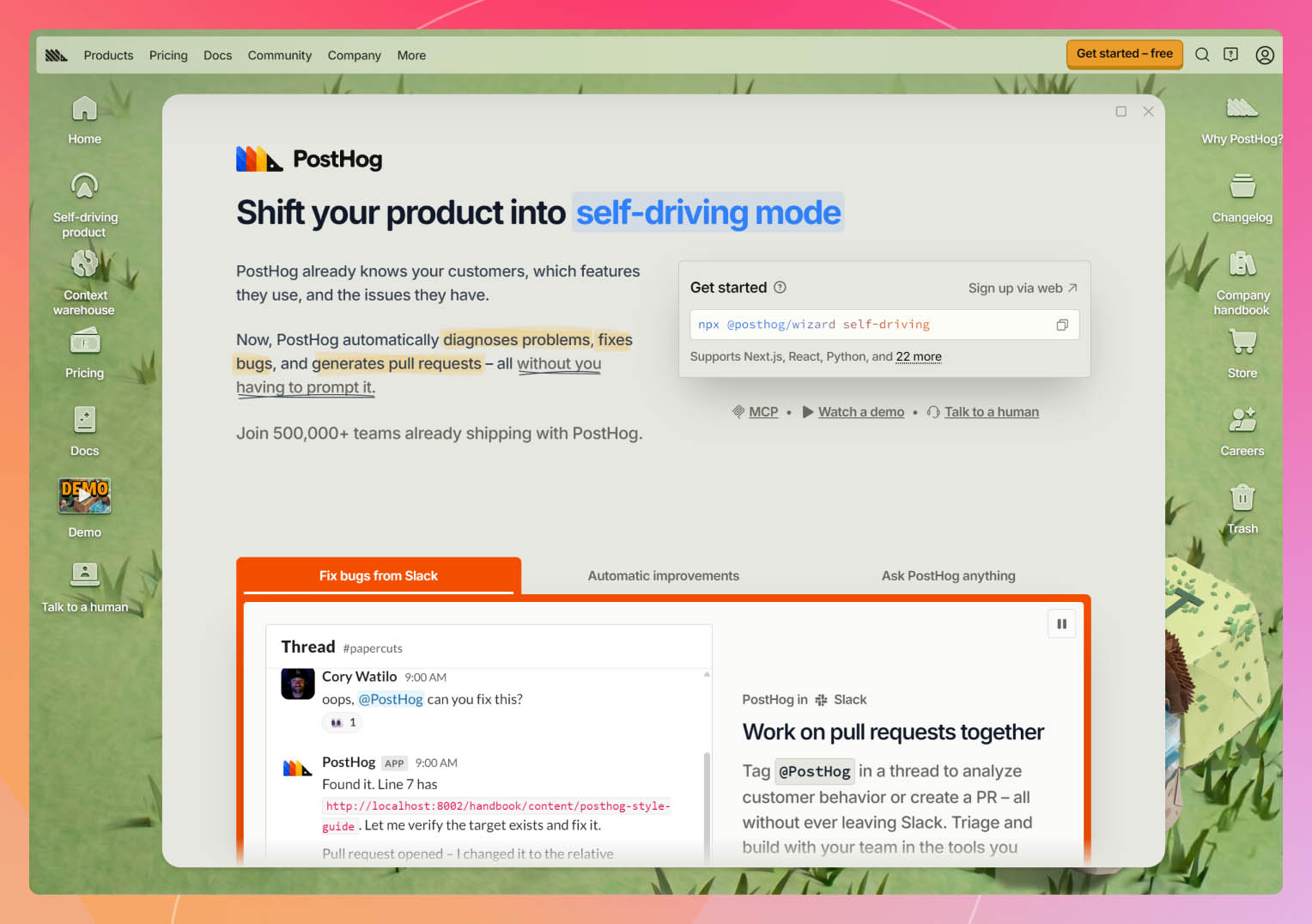The image size is (1312, 924).
Task: Expand the More menu
Action: coord(411,55)
